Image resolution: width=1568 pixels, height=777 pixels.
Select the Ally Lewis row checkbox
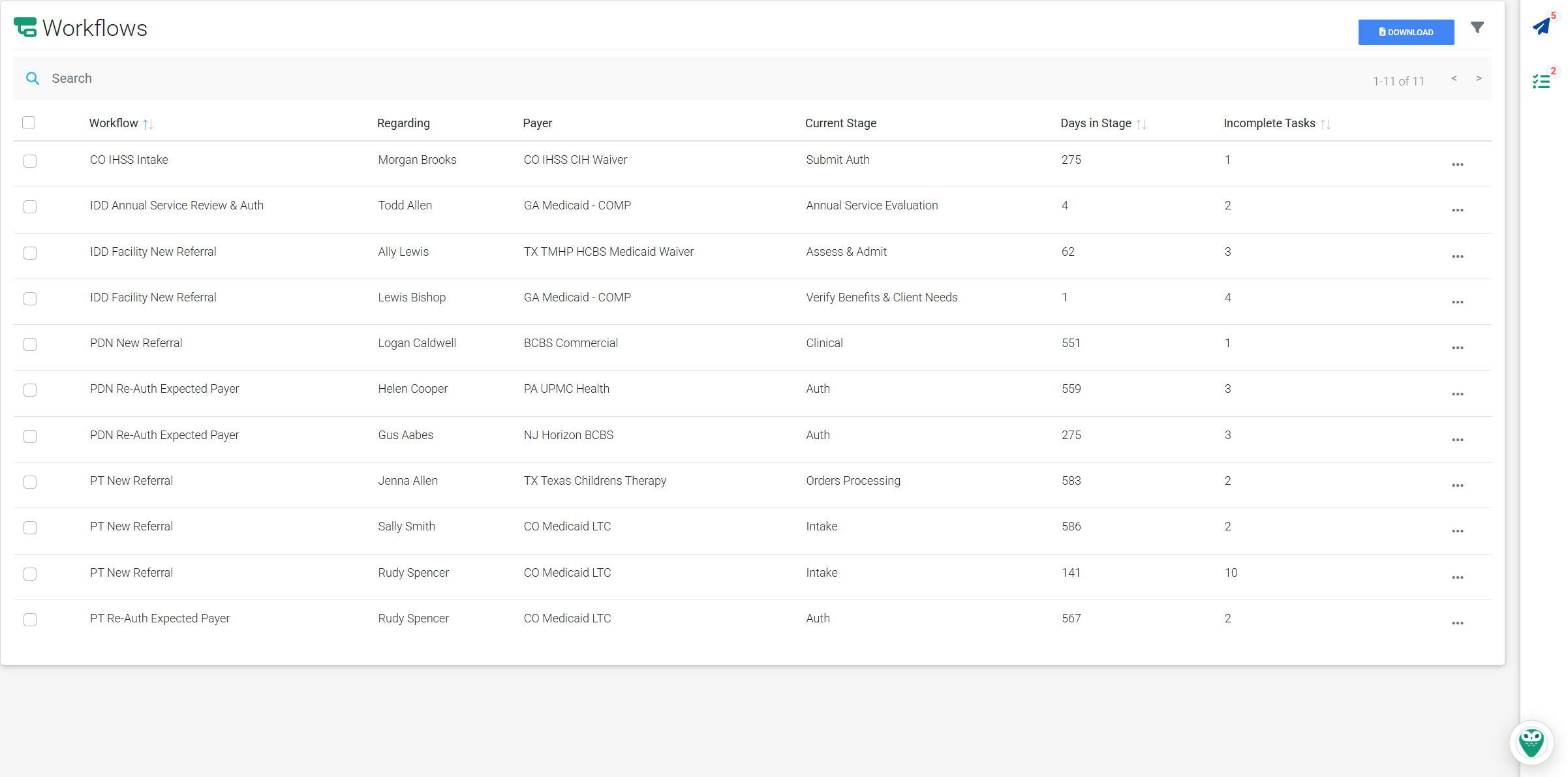pyautogui.click(x=30, y=253)
